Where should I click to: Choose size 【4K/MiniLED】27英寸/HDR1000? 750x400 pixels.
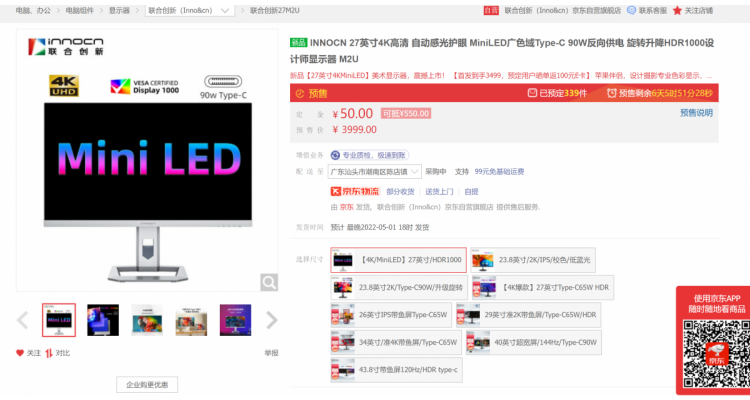point(398,260)
